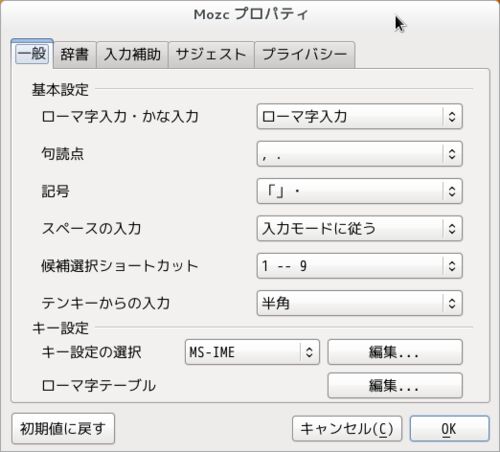This screenshot has width=500, height=452.
Task: Open the ローマ字入力 input method dropdown
Action: 359,117
